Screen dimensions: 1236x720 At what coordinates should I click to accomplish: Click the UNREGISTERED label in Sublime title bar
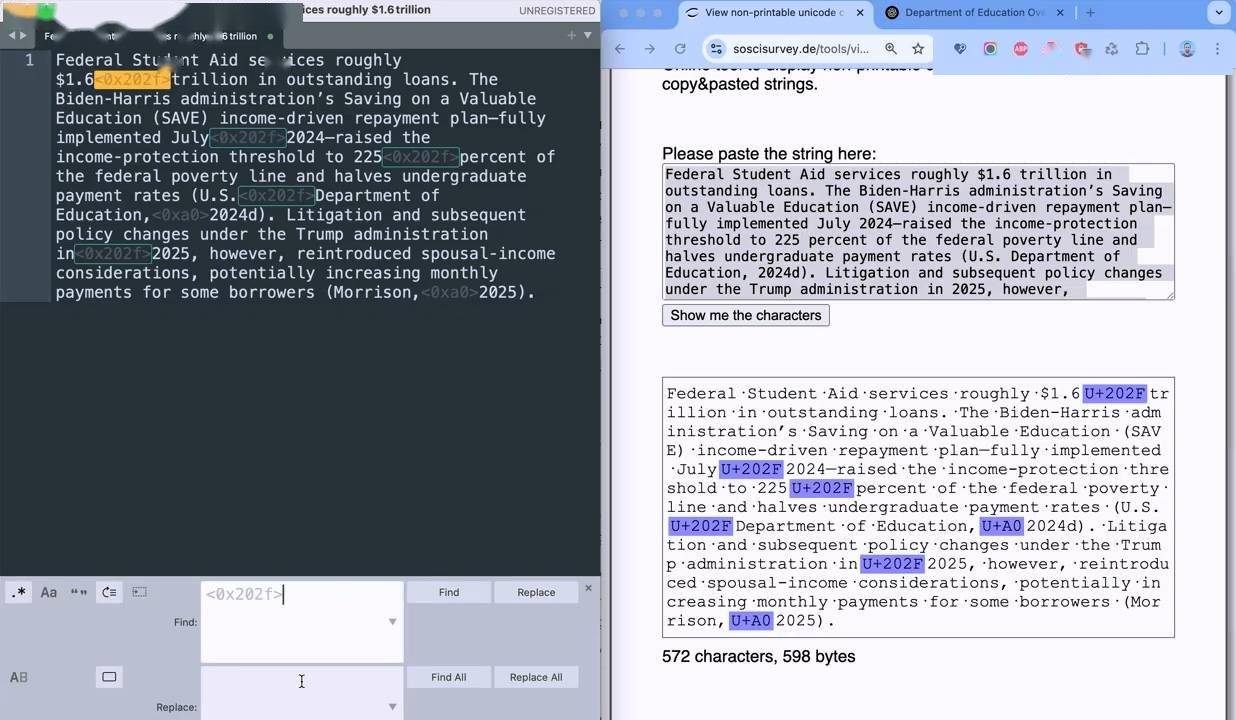[557, 11]
